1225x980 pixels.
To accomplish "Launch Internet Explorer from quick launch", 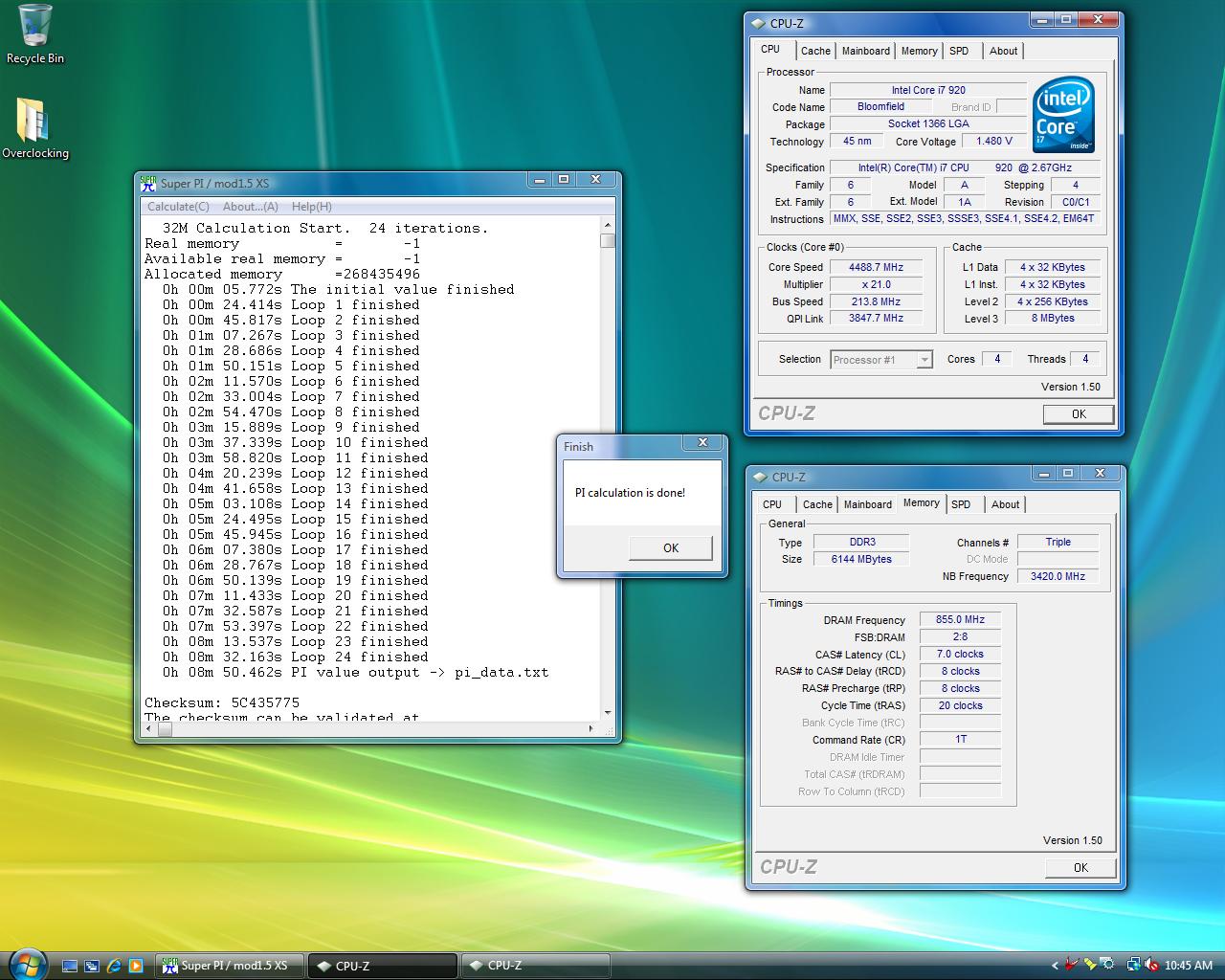I will coord(114,966).
